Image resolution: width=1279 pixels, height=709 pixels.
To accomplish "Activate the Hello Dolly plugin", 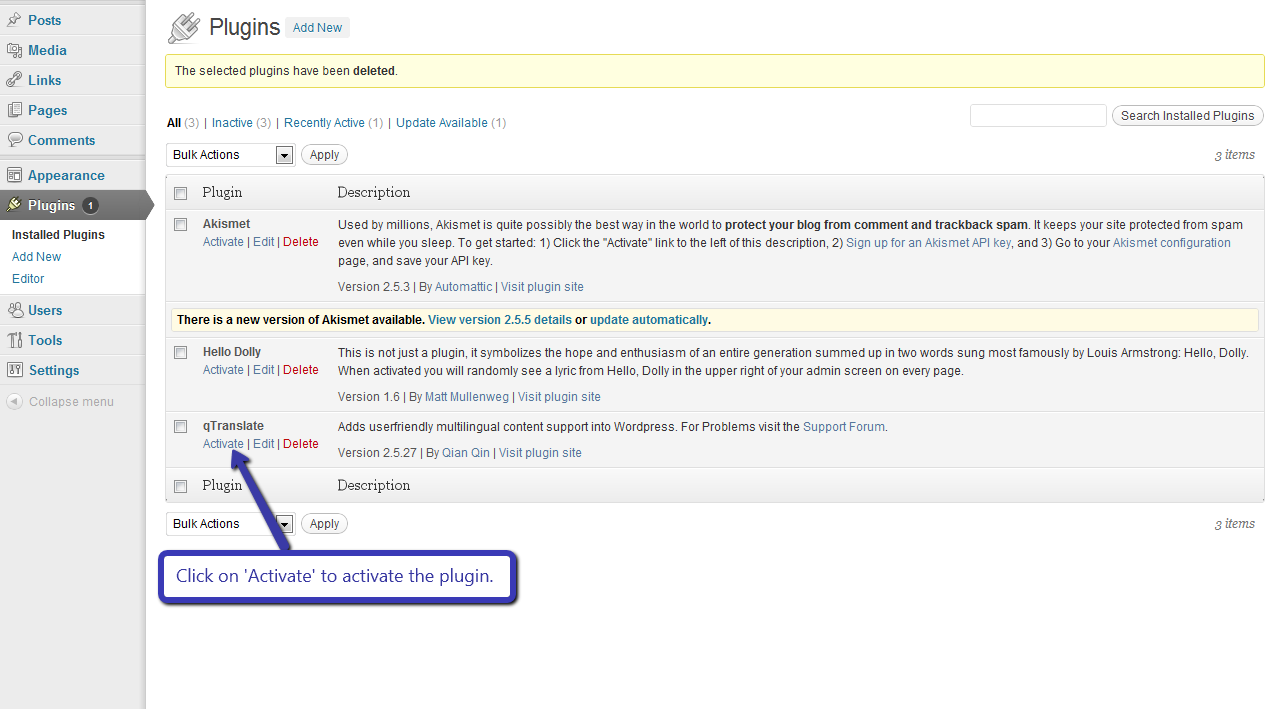I will coord(223,370).
